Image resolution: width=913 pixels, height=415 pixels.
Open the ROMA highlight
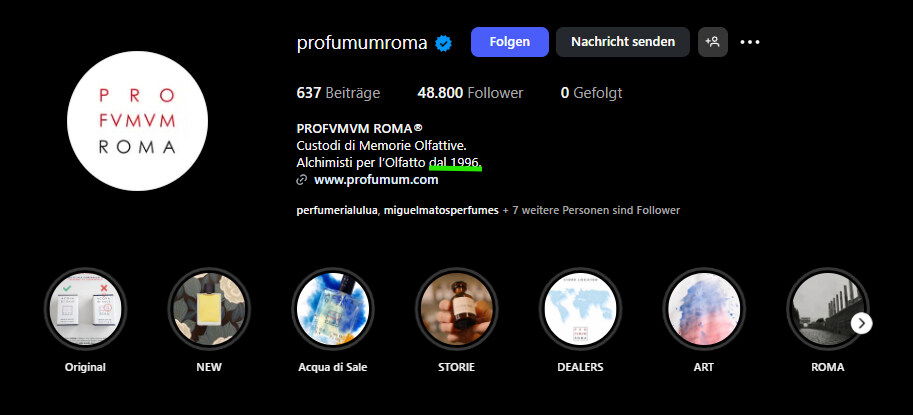tap(827, 308)
